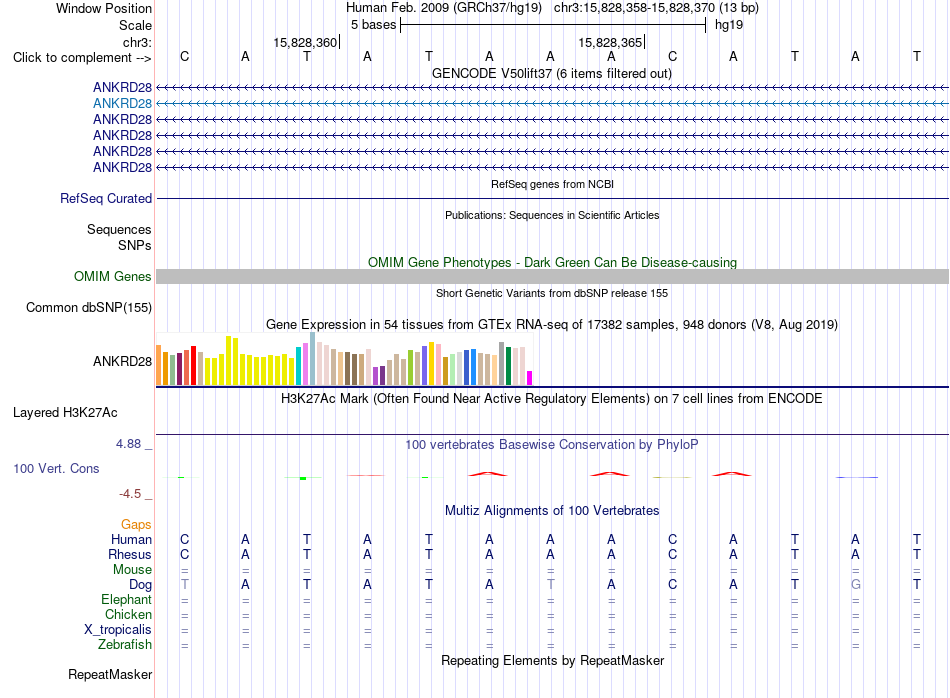Open the GENCODE V50lift37 track title
Screen dimensions: 950x698
(x=551, y=73)
